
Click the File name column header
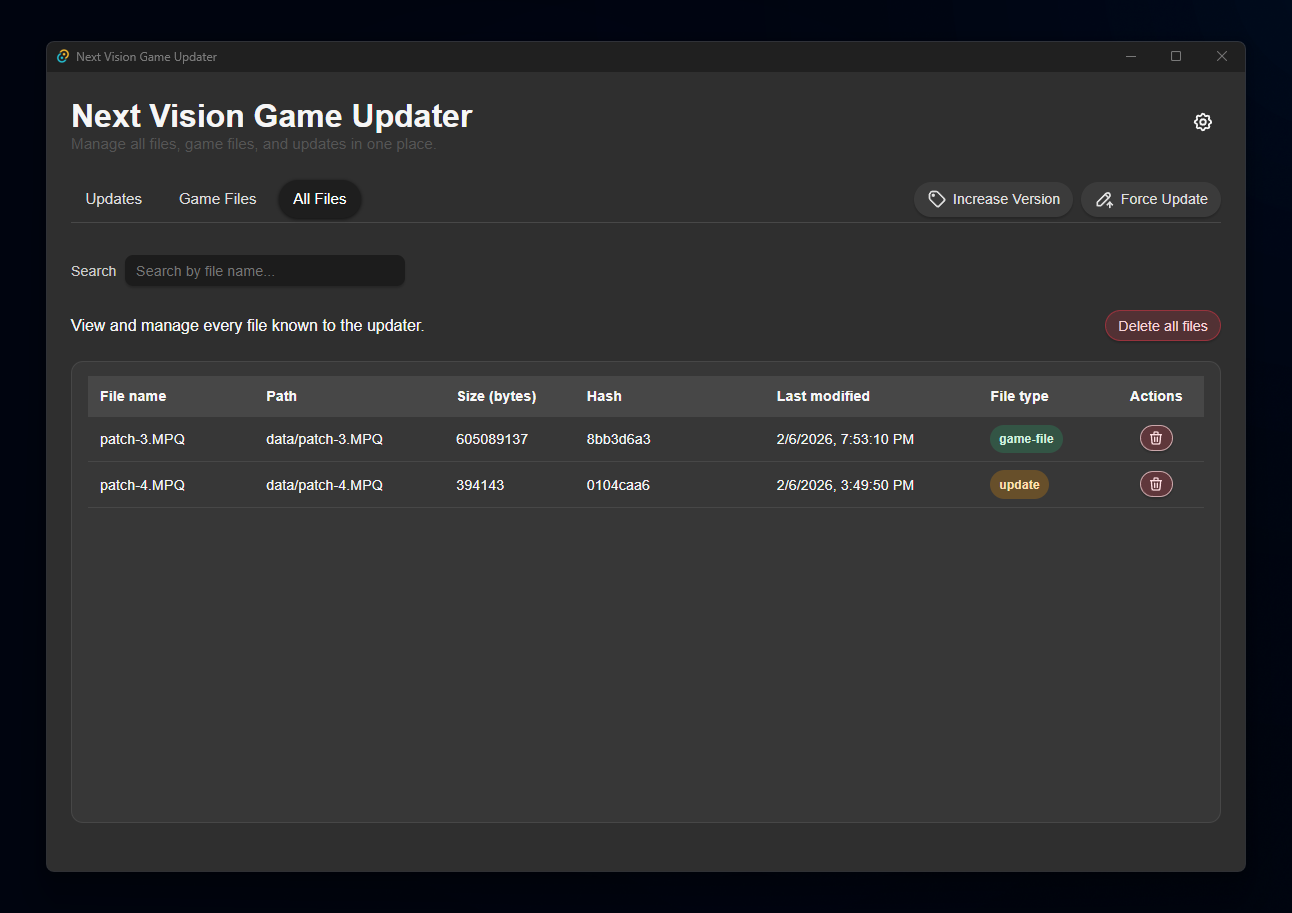(x=133, y=396)
